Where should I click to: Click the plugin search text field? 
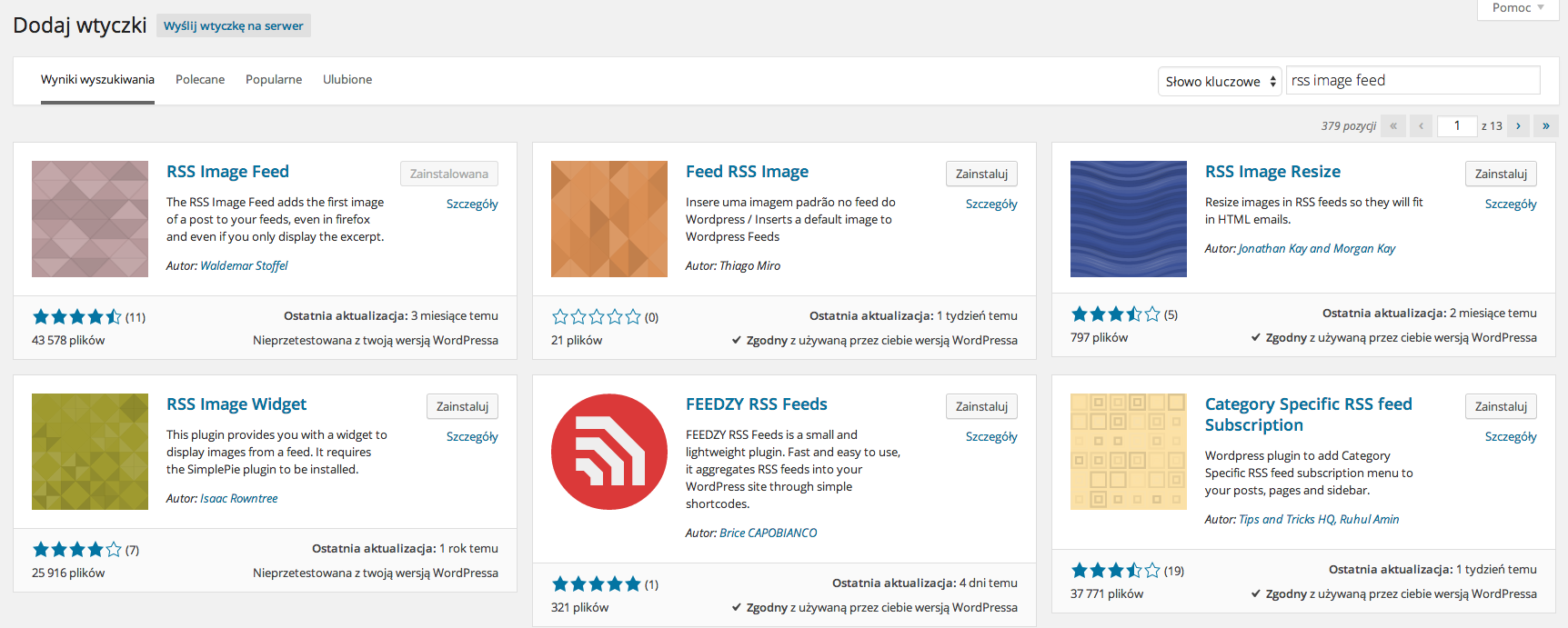[1412, 81]
